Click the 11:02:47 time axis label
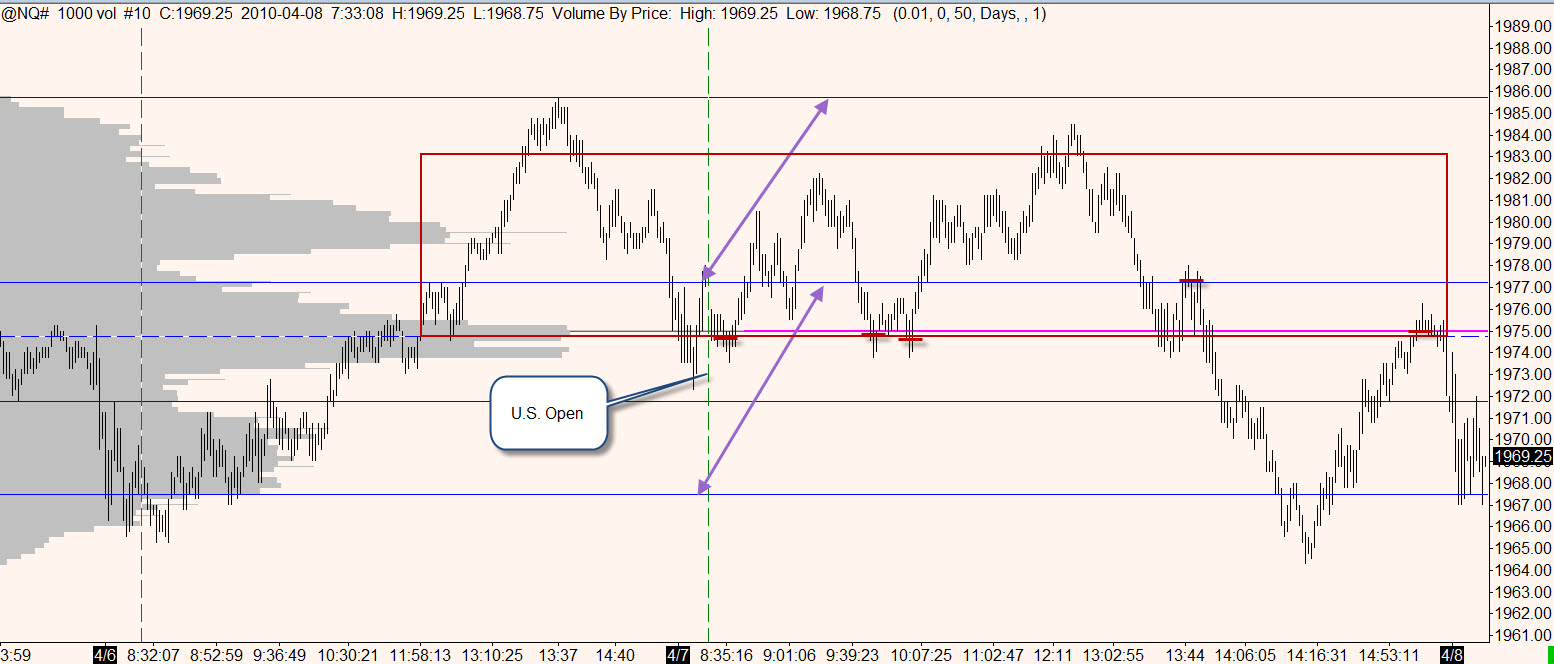The height and width of the screenshot is (664, 1554). pyautogui.click(x=992, y=656)
